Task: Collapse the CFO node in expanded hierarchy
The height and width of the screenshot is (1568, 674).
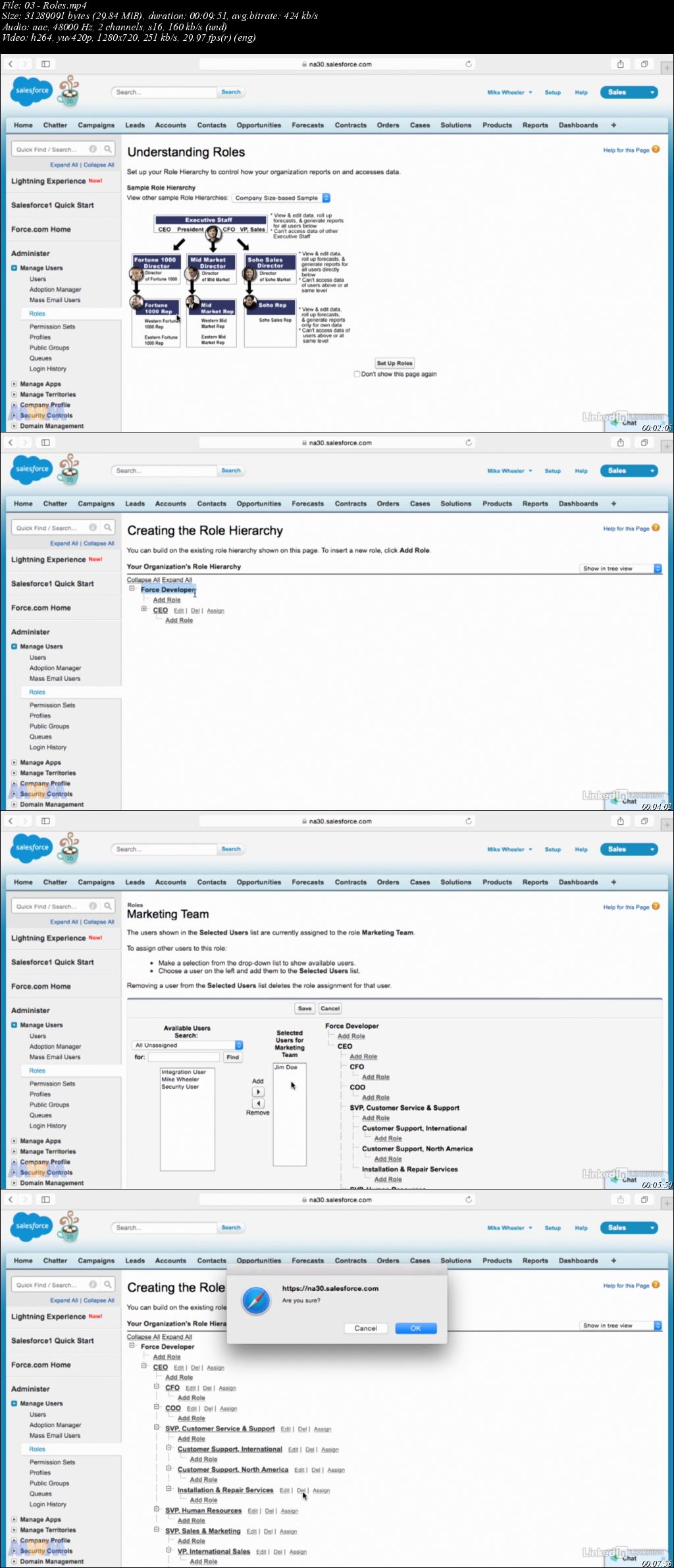Action: click(157, 1386)
